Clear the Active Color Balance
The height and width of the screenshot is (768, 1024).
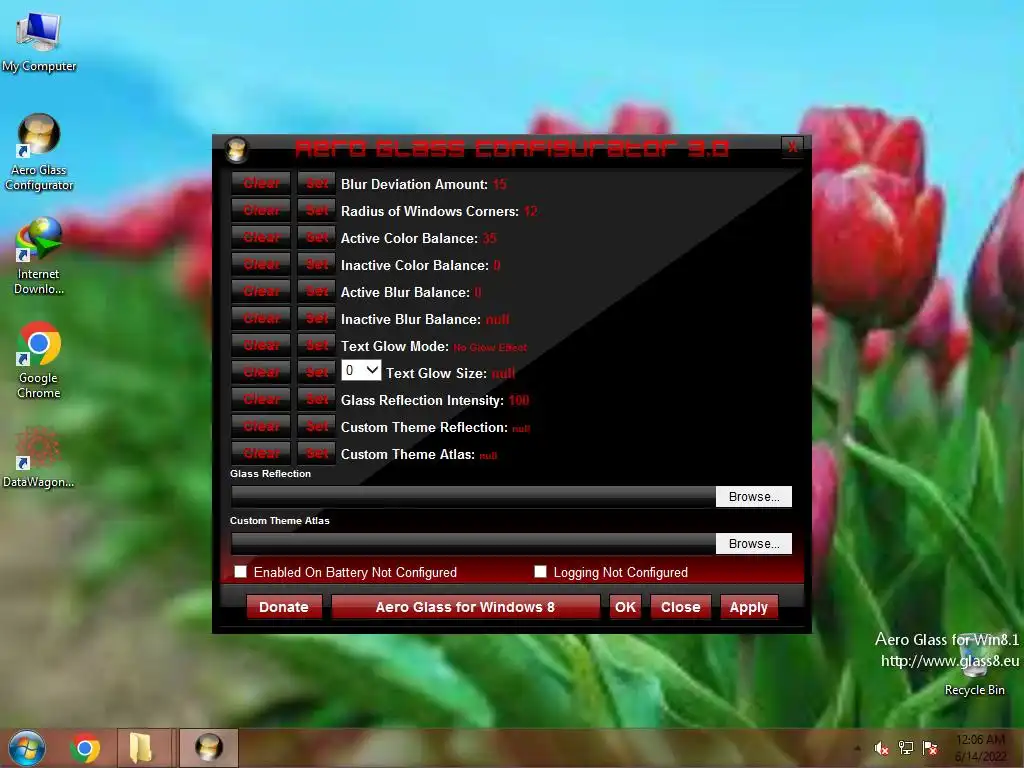[261, 238]
